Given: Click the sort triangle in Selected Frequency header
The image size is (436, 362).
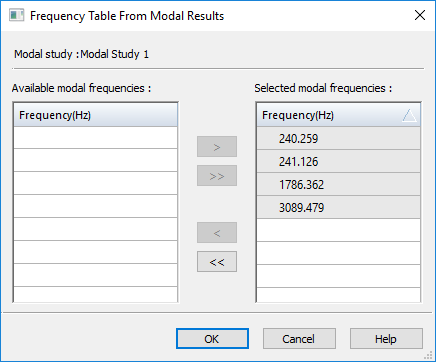Looking at the screenshot, I should pos(409,115).
